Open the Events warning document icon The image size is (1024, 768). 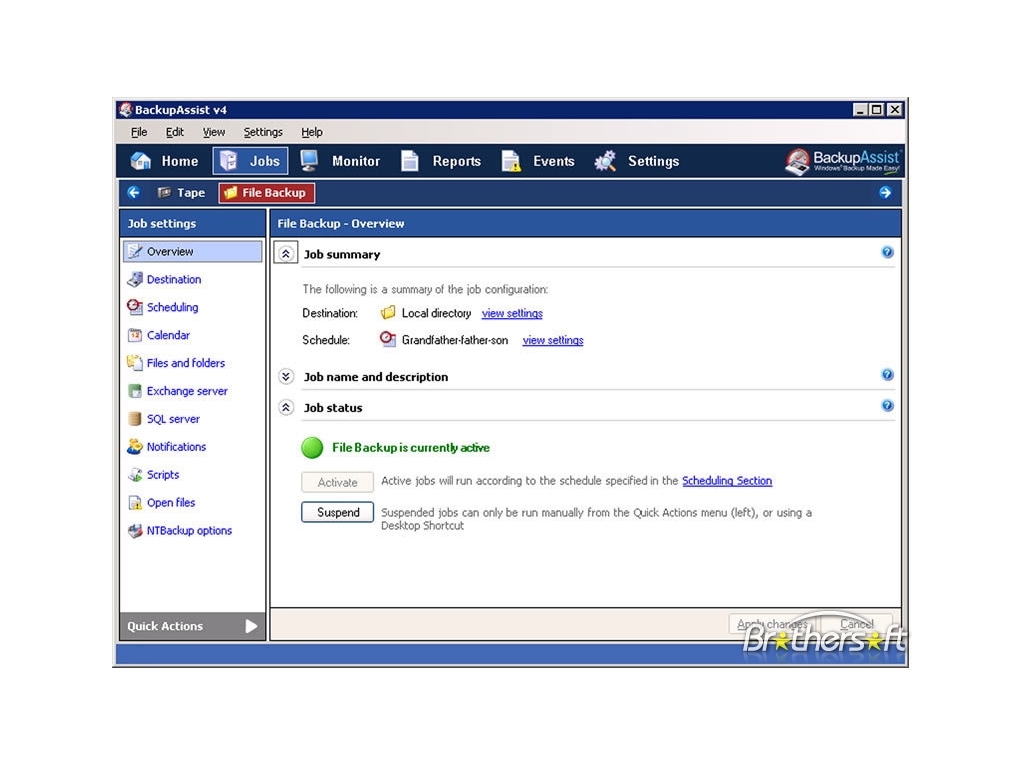pyautogui.click(x=511, y=161)
